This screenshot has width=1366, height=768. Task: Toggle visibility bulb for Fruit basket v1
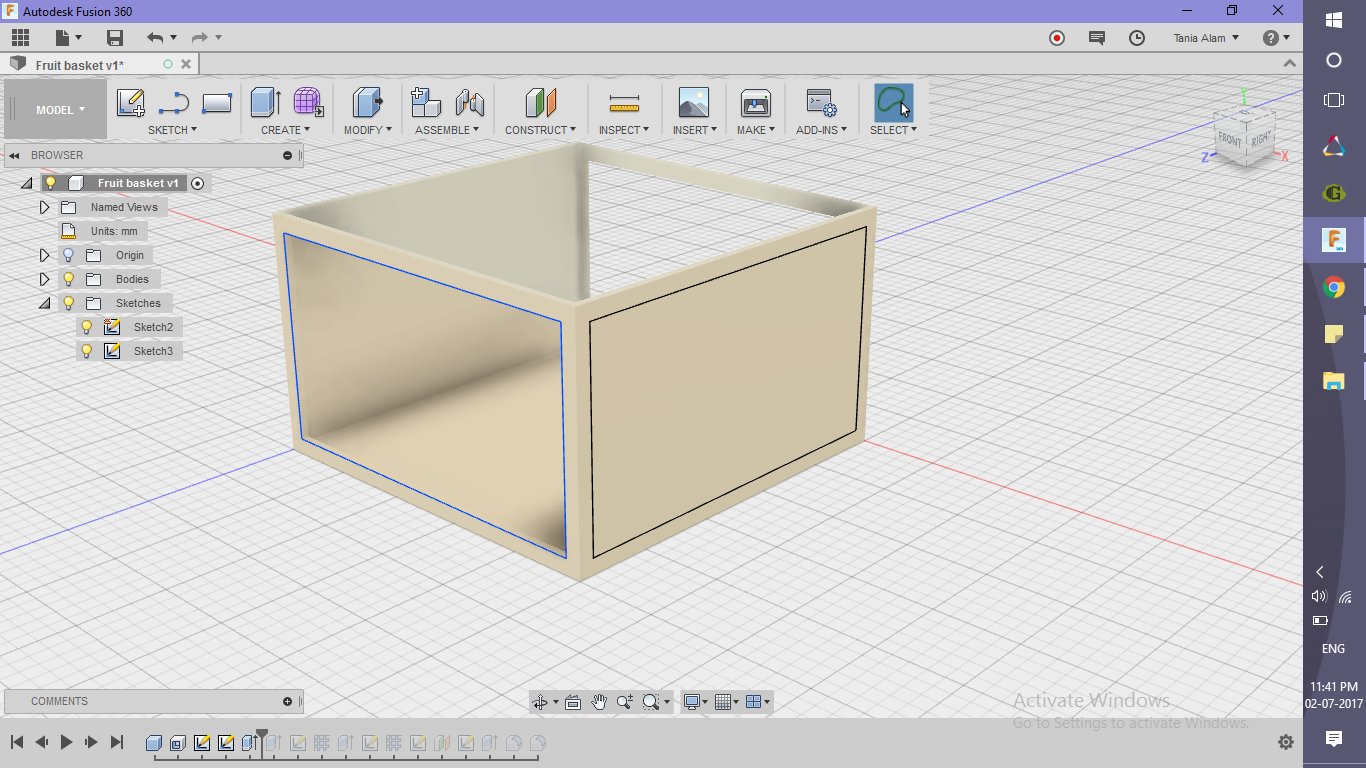tap(50, 183)
